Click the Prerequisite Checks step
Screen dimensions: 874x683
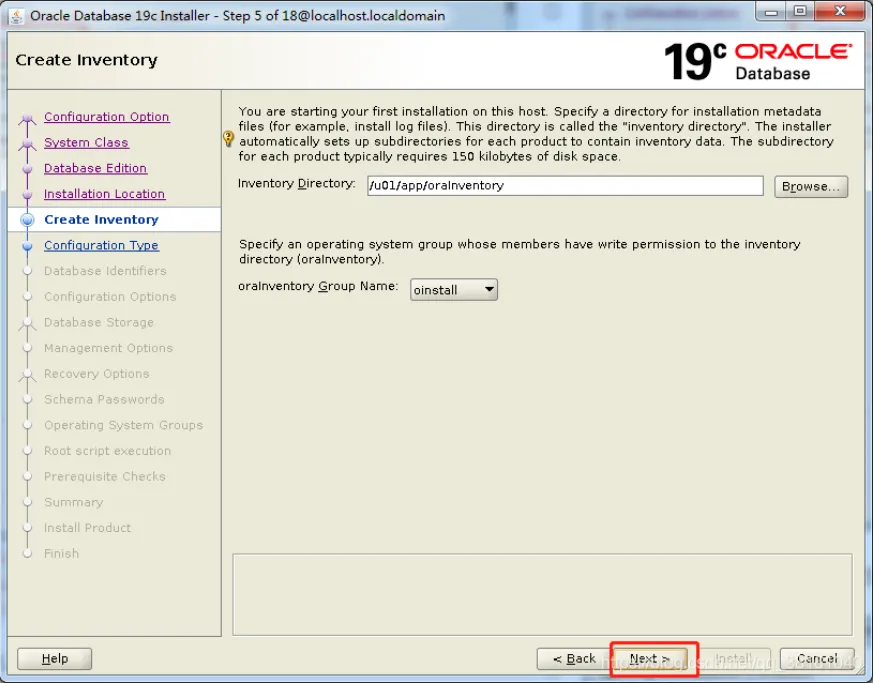coord(105,476)
